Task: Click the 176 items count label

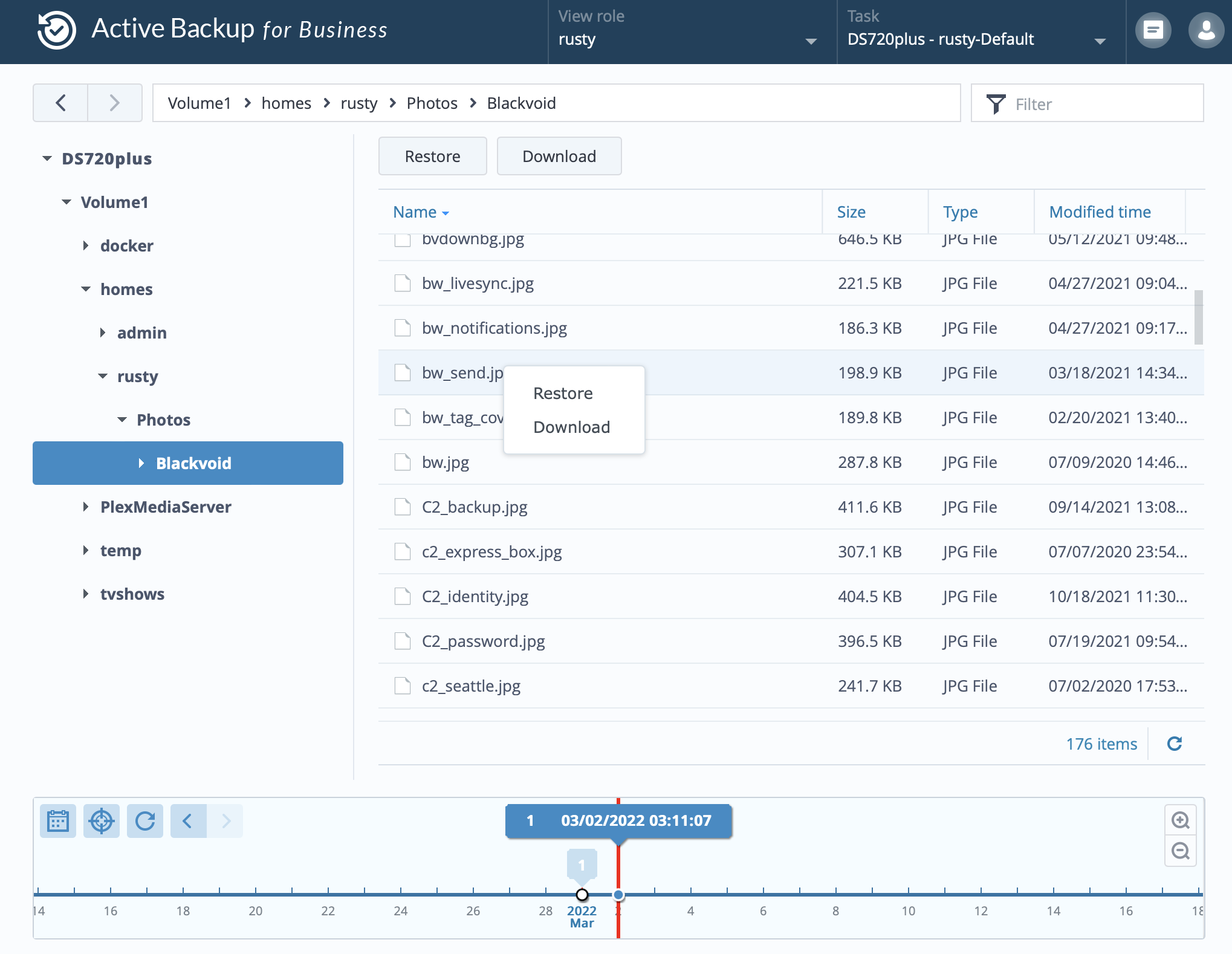Action: click(1101, 744)
